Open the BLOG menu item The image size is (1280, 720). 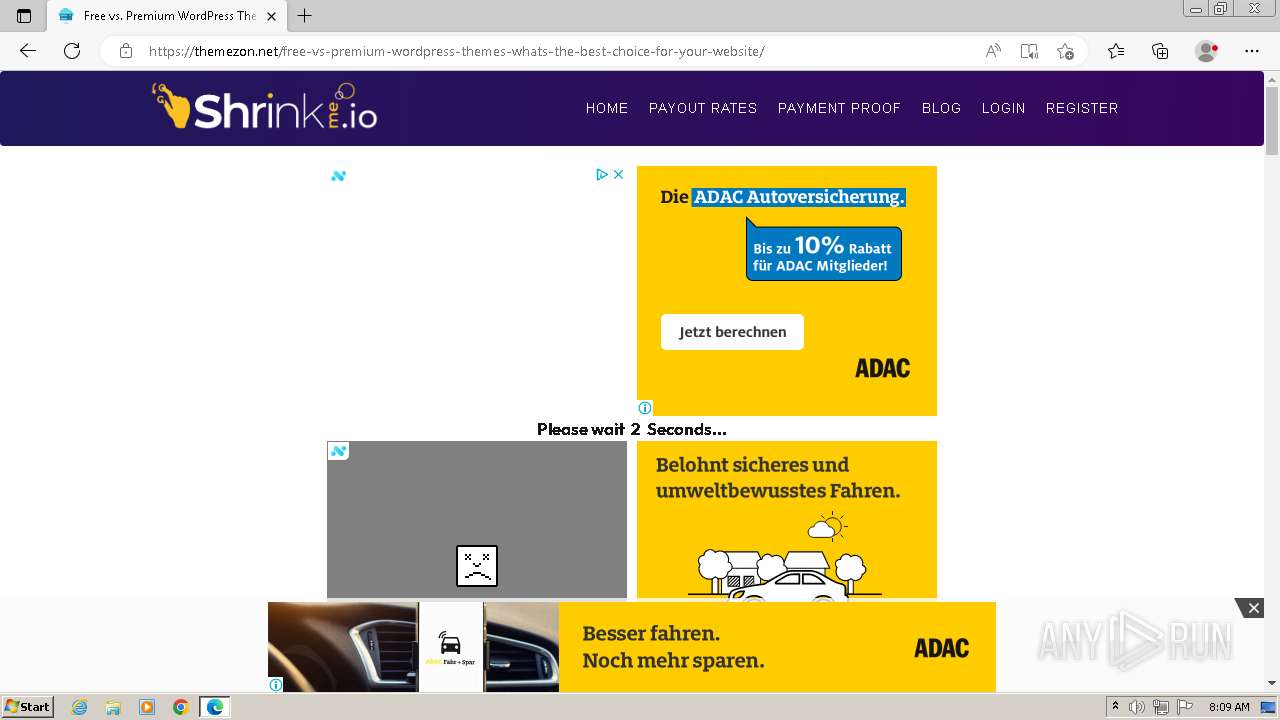pos(941,108)
